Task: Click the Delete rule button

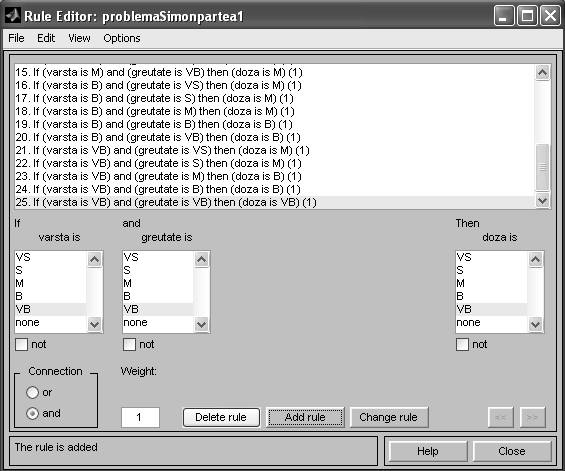Action: click(221, 417)
